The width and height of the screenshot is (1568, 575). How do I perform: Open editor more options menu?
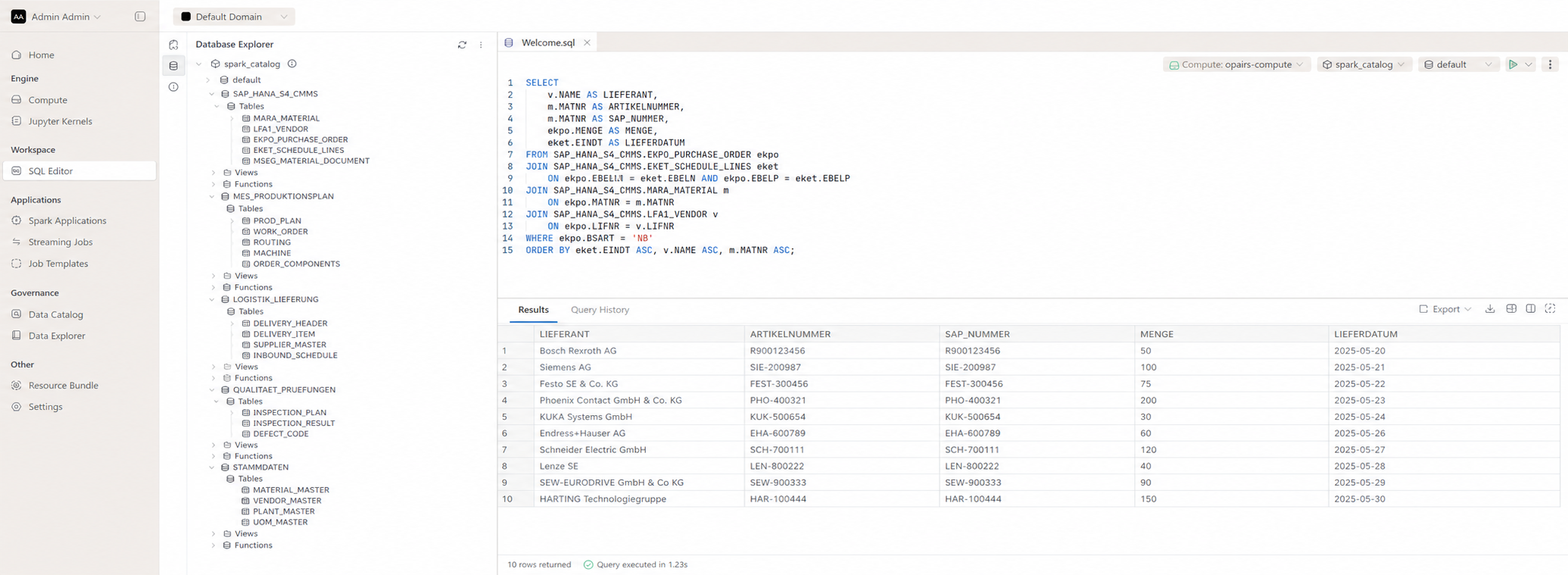pyautogui.click(x=1550, y=64)
